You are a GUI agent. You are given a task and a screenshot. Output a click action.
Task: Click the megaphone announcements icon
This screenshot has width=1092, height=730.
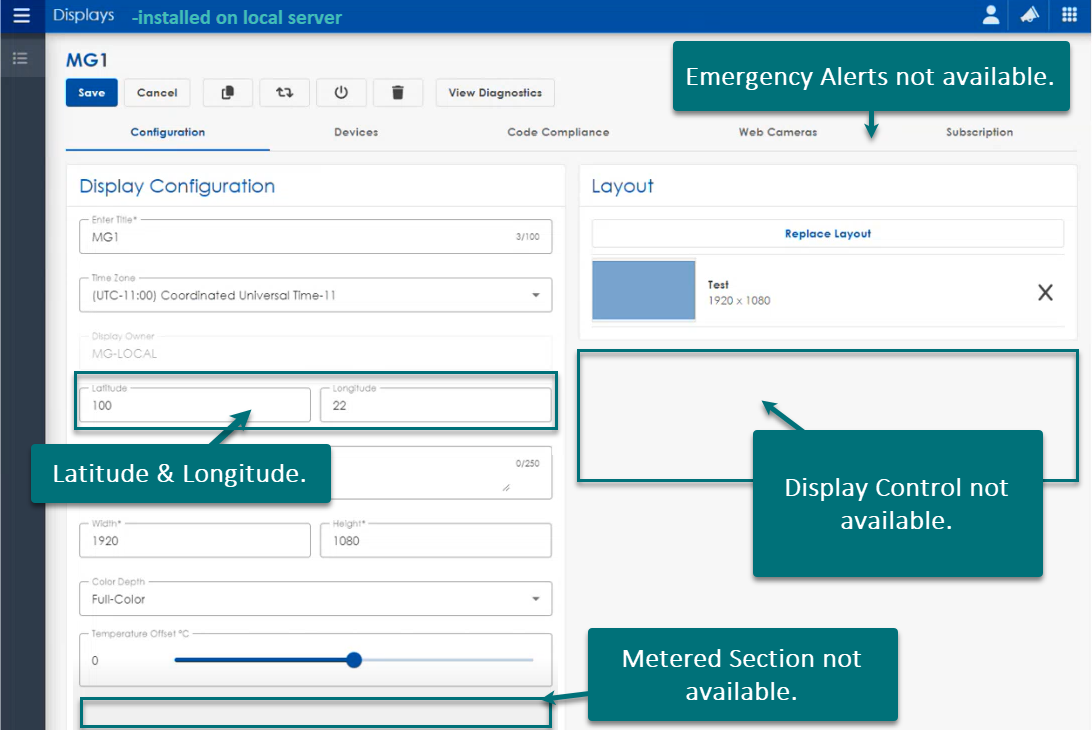1030,15
